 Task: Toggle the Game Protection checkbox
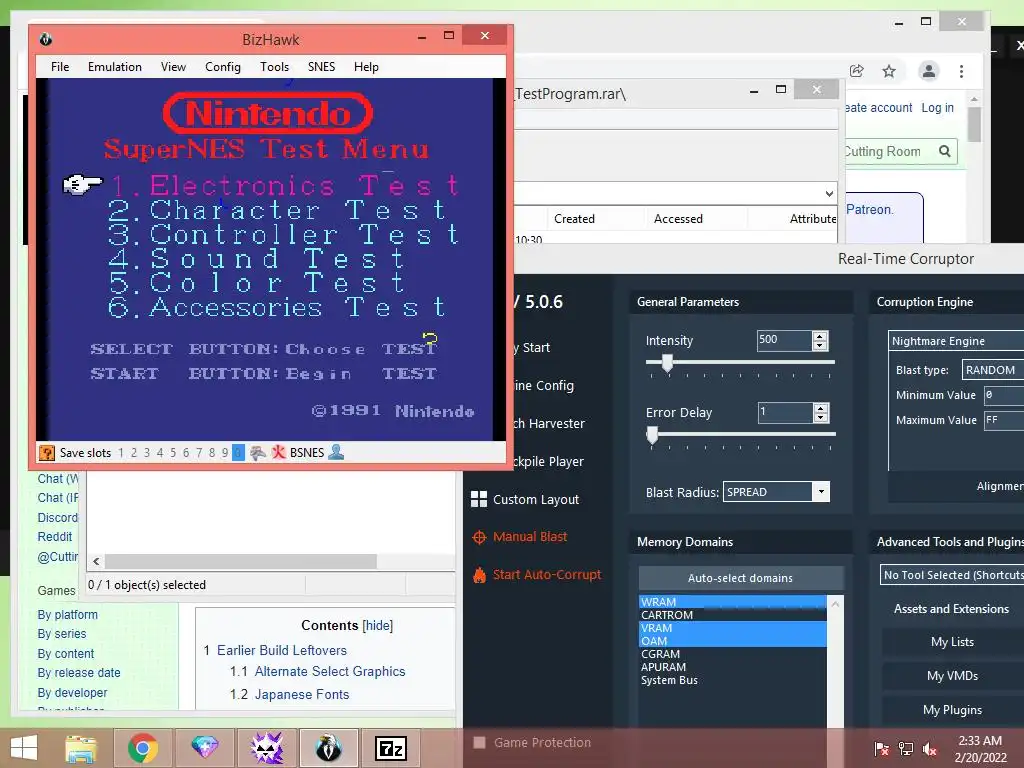(479, 743)
